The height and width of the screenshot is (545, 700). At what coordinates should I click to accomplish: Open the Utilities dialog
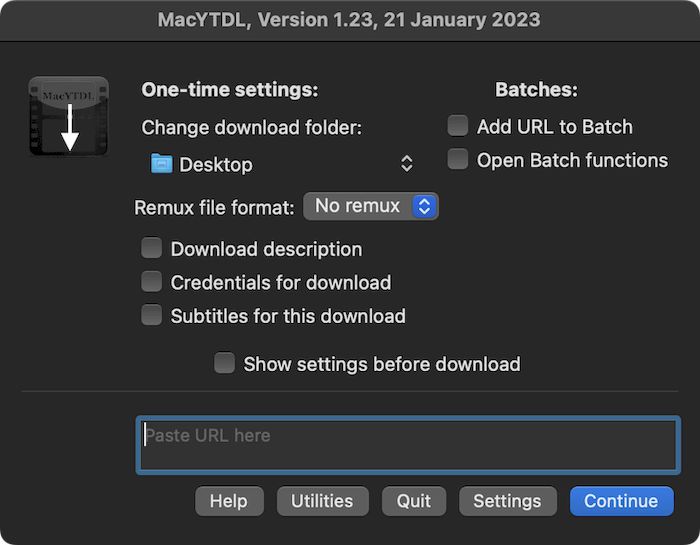point(322,501)
